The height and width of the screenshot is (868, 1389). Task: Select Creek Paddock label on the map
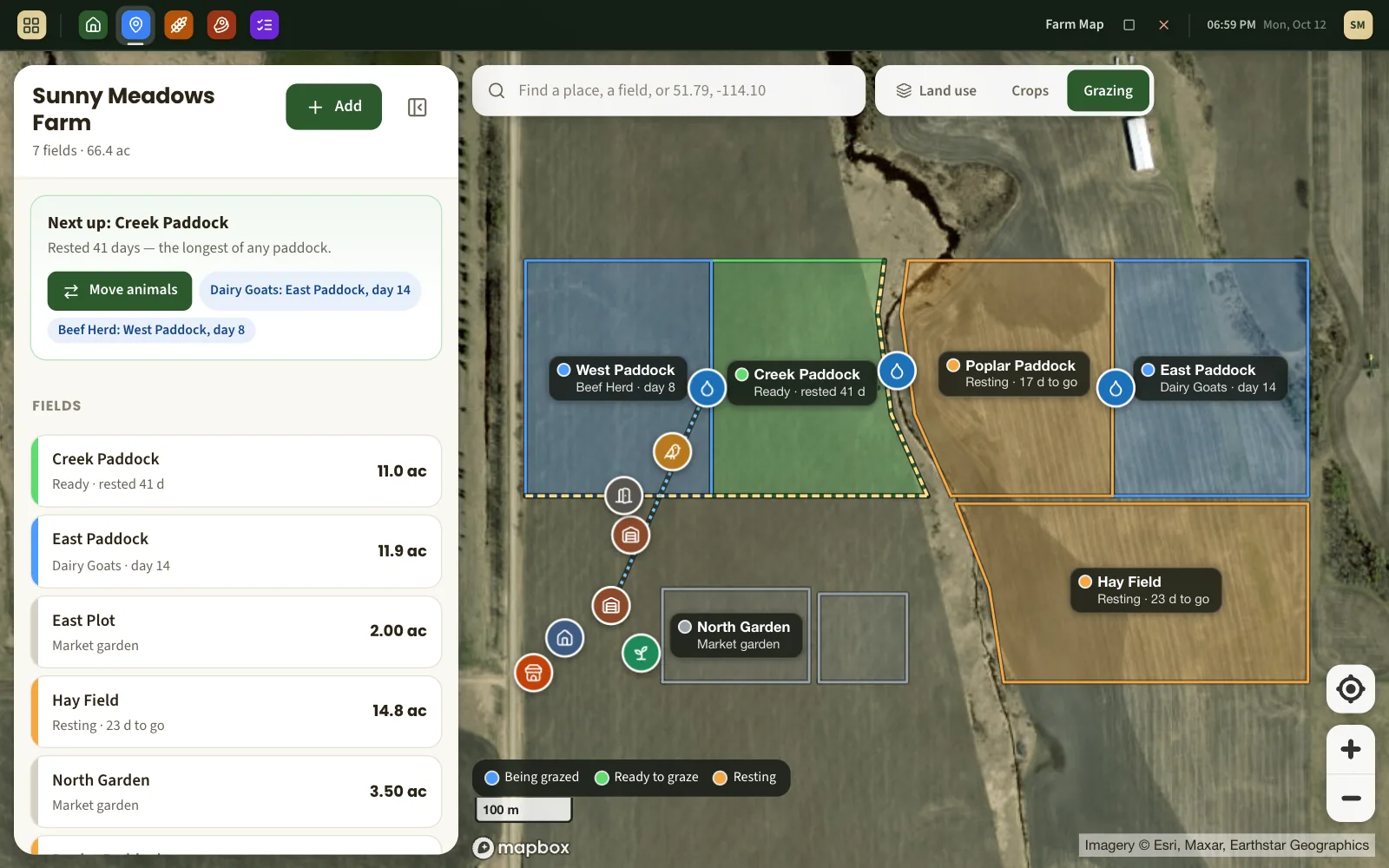801,383
